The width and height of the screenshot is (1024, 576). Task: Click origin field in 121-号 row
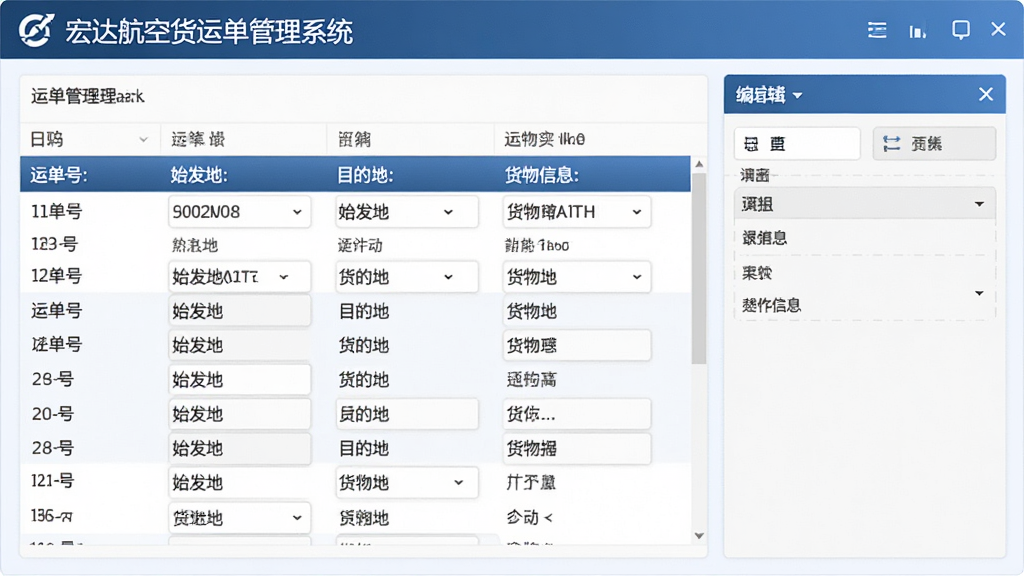point(240,483)
